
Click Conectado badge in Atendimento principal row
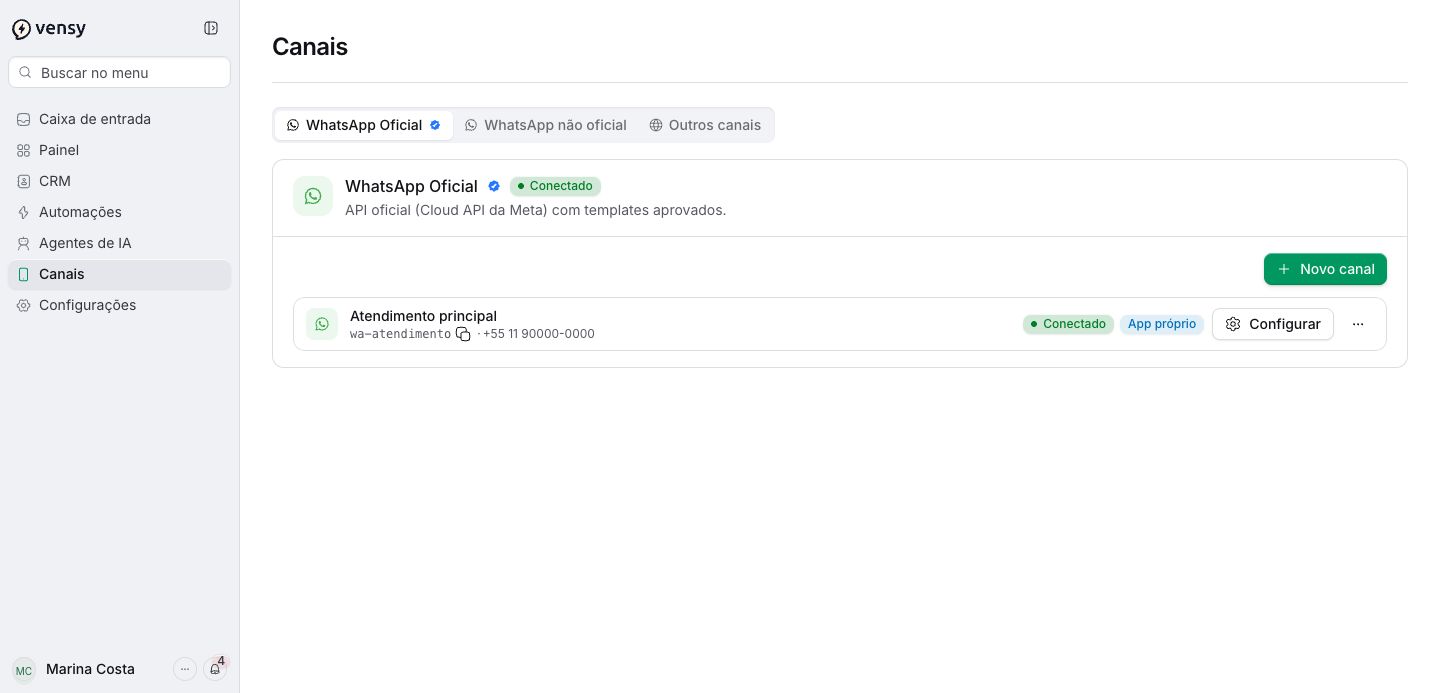[1068, 324]
